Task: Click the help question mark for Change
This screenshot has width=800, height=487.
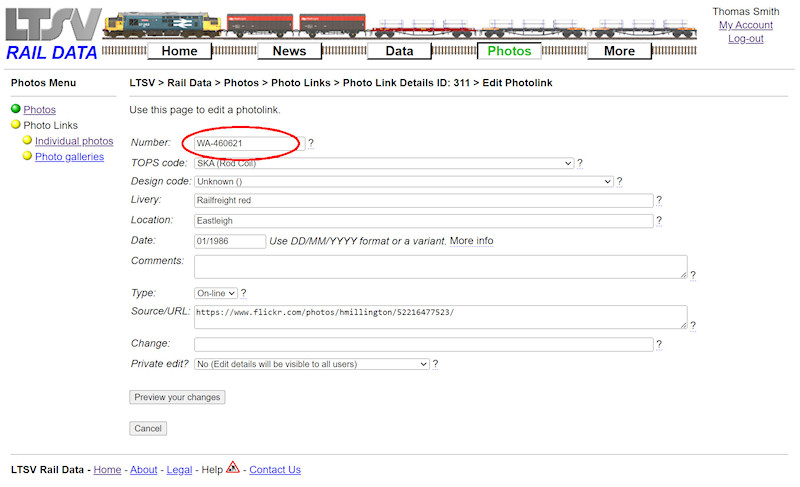Action: pyautogui.click(x=659, y=345)
